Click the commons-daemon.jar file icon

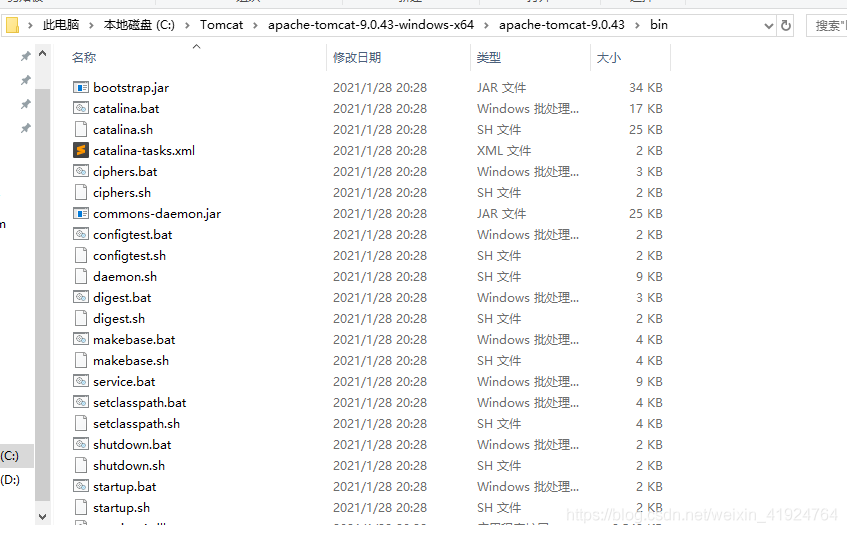point(80,213)
